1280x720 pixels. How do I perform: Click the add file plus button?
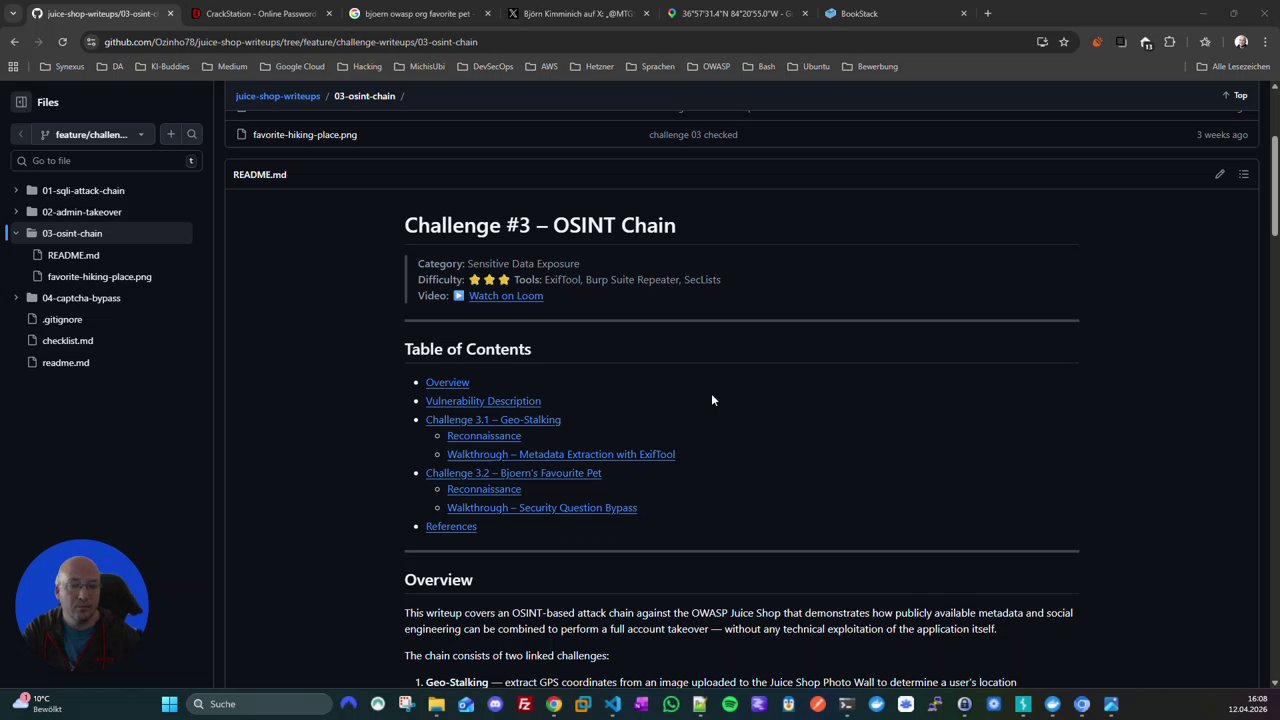click(171, 134)
